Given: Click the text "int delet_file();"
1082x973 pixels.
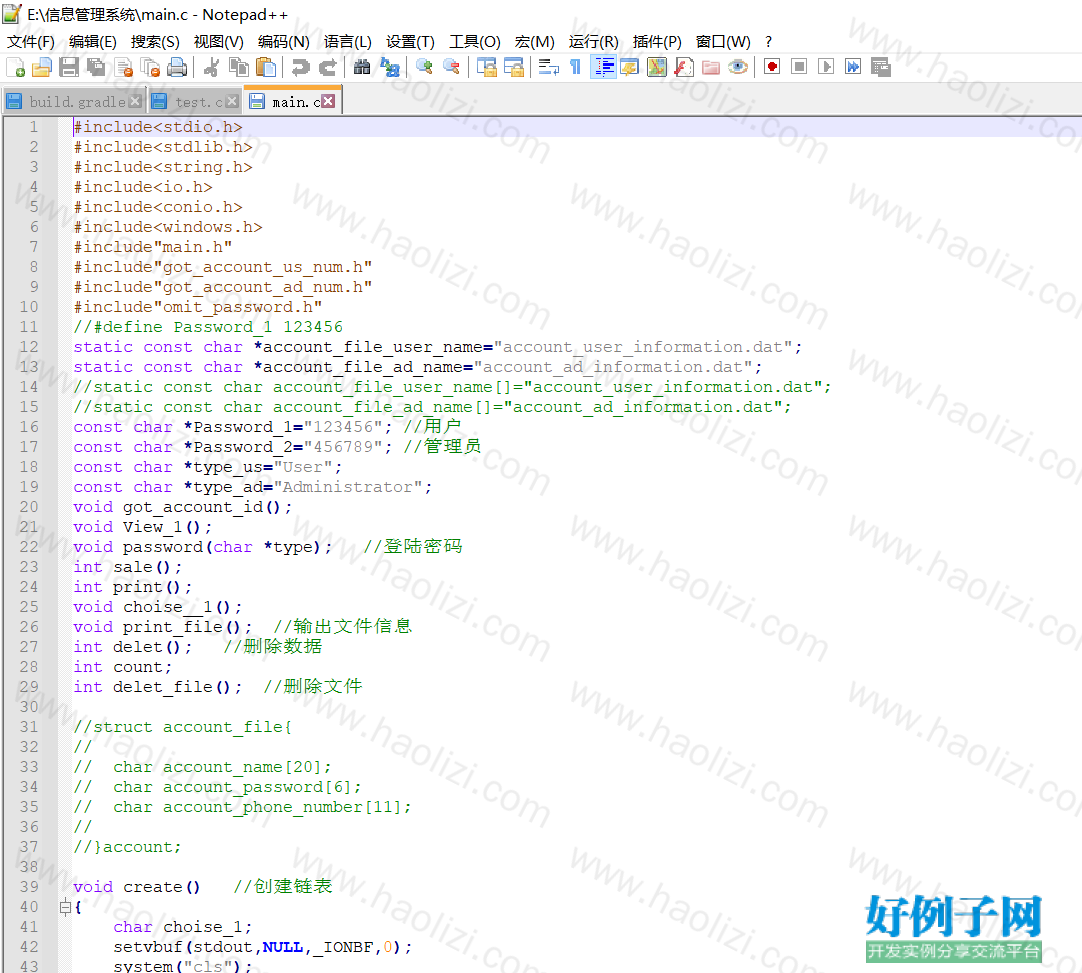Looking at the screenshot, I should (158, 687).
